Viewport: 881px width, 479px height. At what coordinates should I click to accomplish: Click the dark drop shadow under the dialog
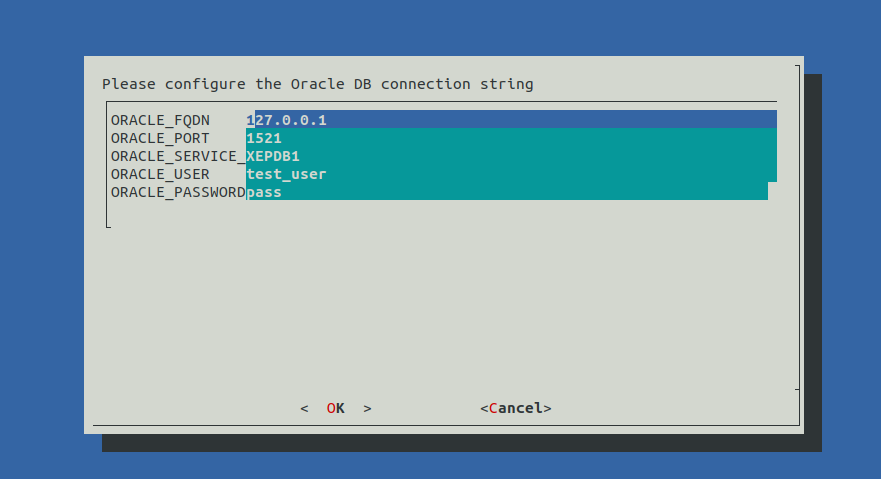click(x=460, y=442)
